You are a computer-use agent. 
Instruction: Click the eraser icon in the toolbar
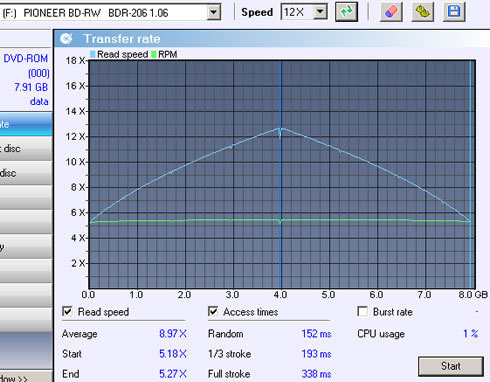click(x=391, y=12)
